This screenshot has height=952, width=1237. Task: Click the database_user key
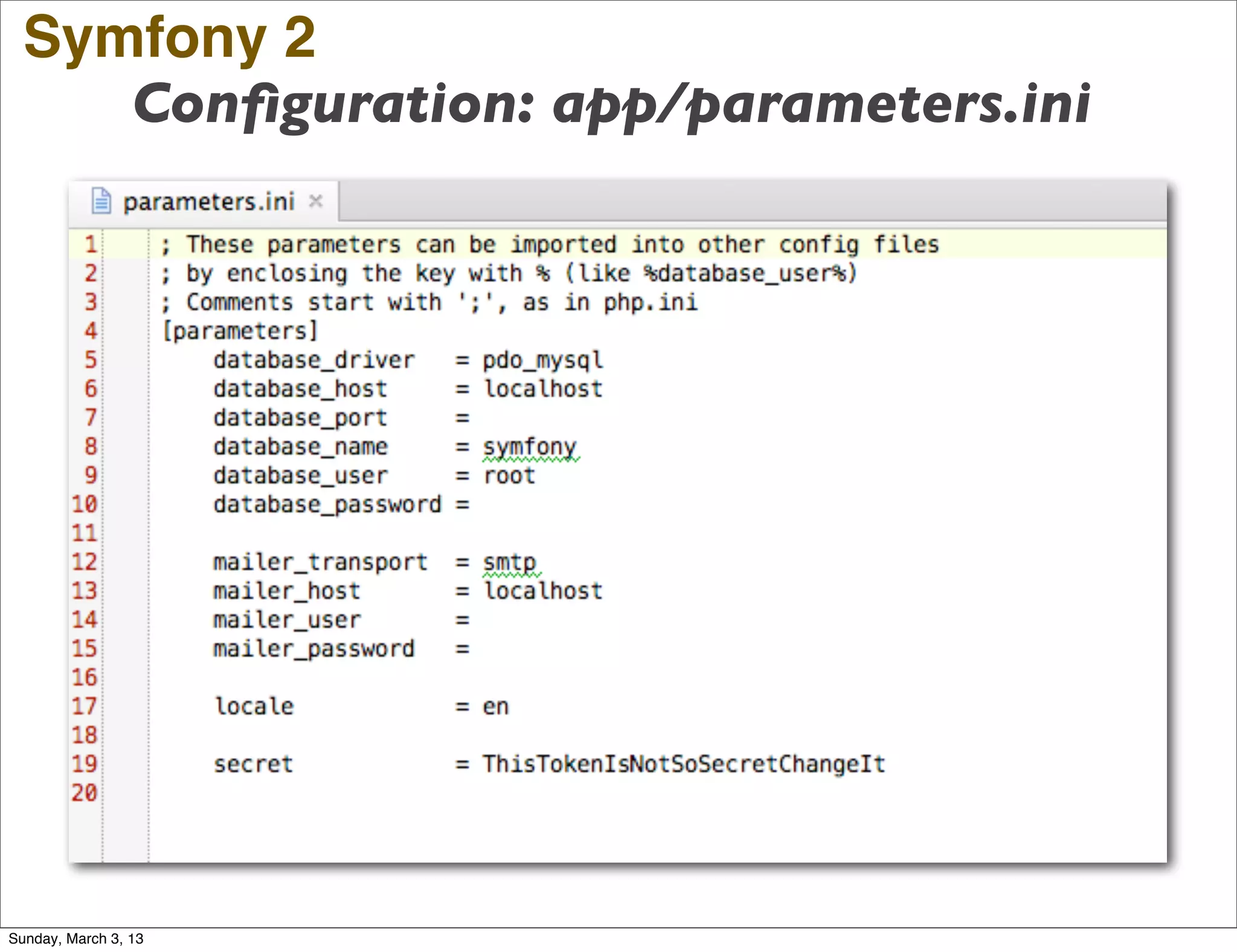[300, 476]
